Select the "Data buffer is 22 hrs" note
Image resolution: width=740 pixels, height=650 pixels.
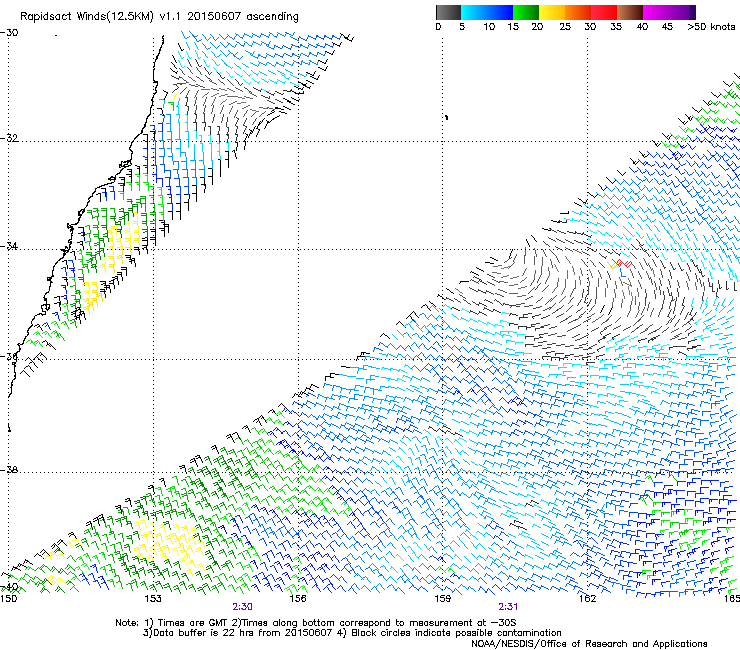(x=237, y=633)
